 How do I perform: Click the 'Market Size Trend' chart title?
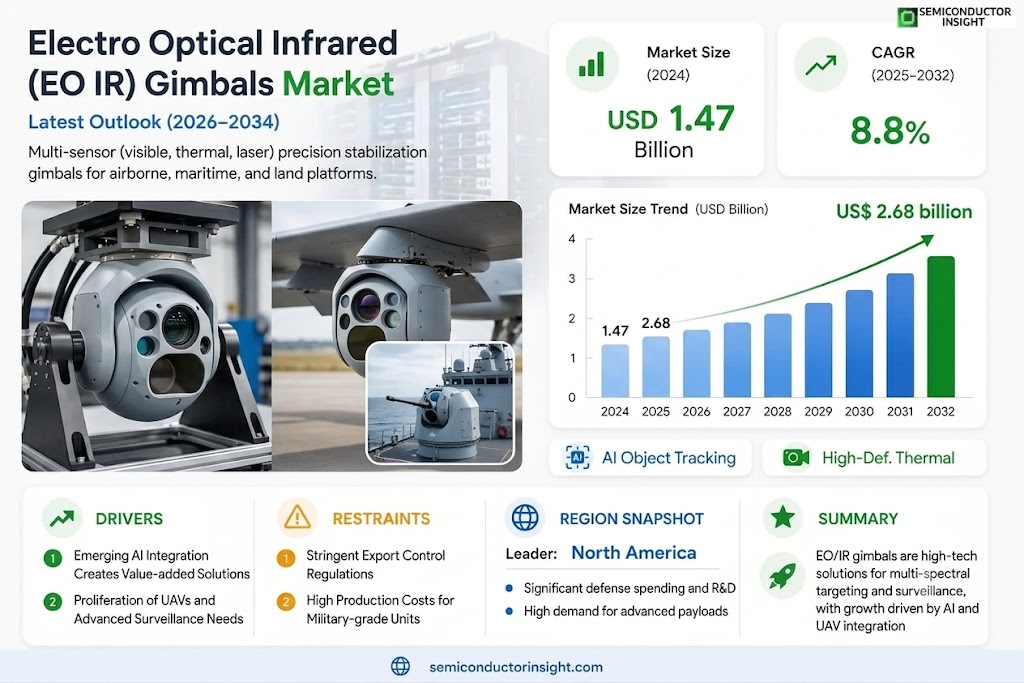point(628,209)
